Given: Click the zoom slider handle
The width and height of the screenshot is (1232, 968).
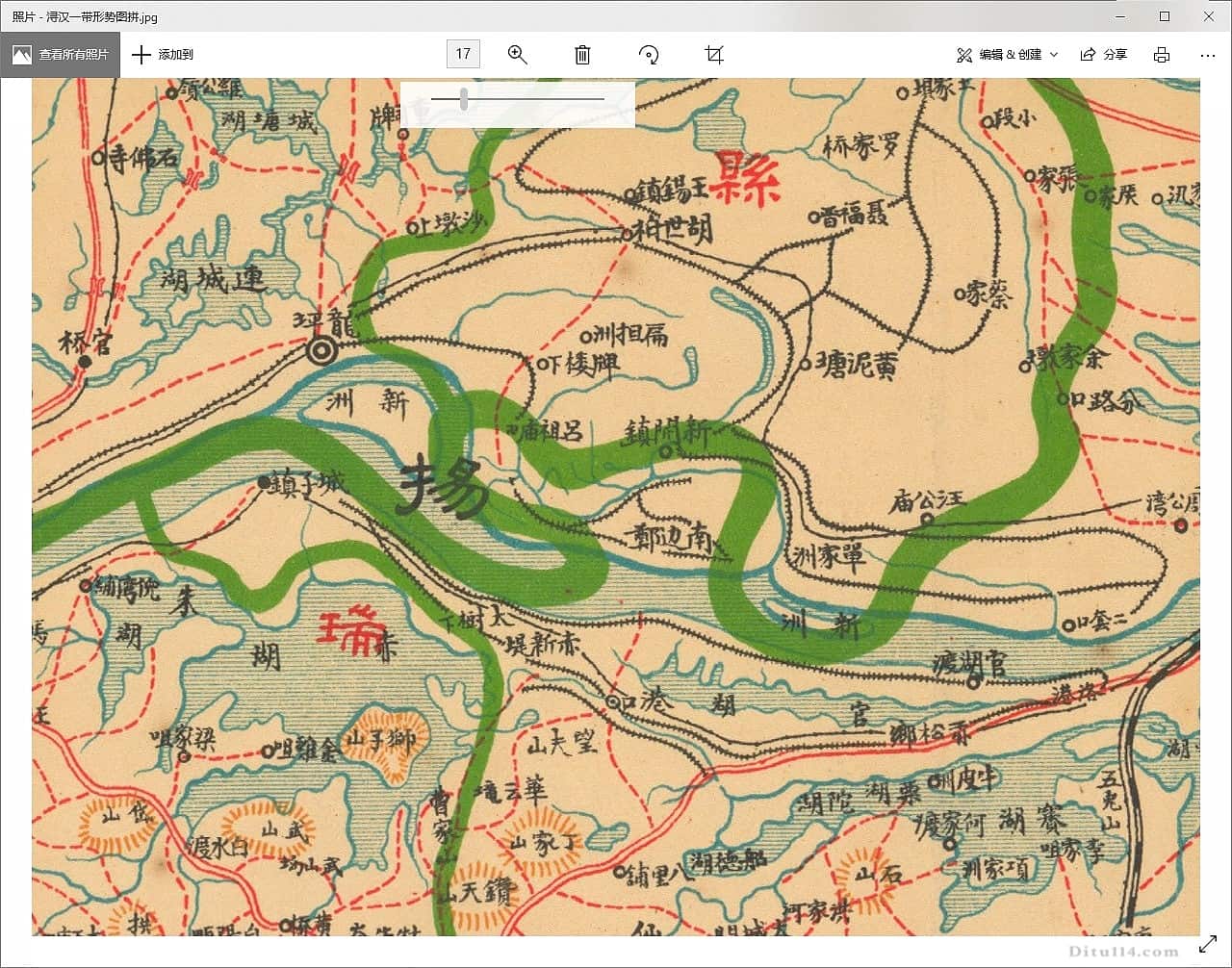Looking at the screenshot, I should point(464,99).
